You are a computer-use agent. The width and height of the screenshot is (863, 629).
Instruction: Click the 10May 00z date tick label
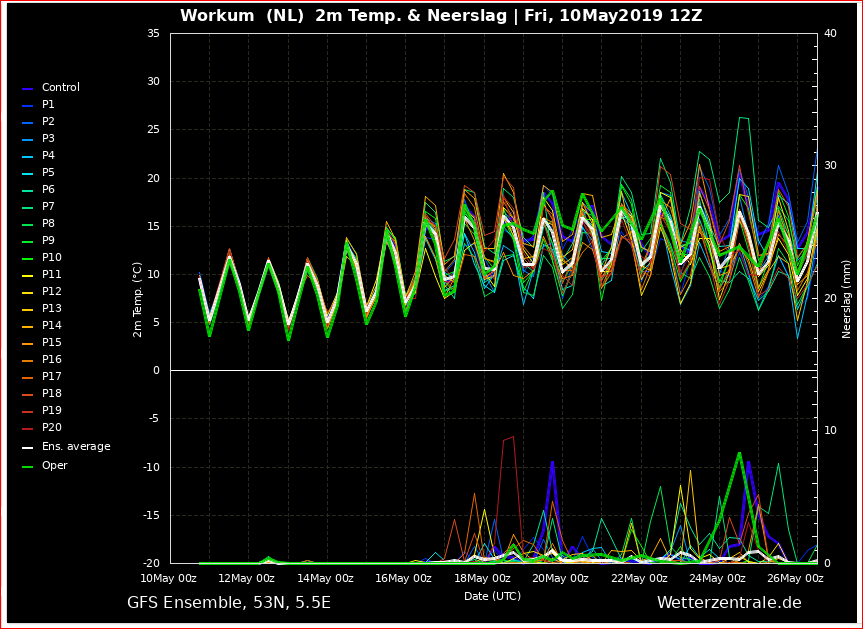[168, 578]
